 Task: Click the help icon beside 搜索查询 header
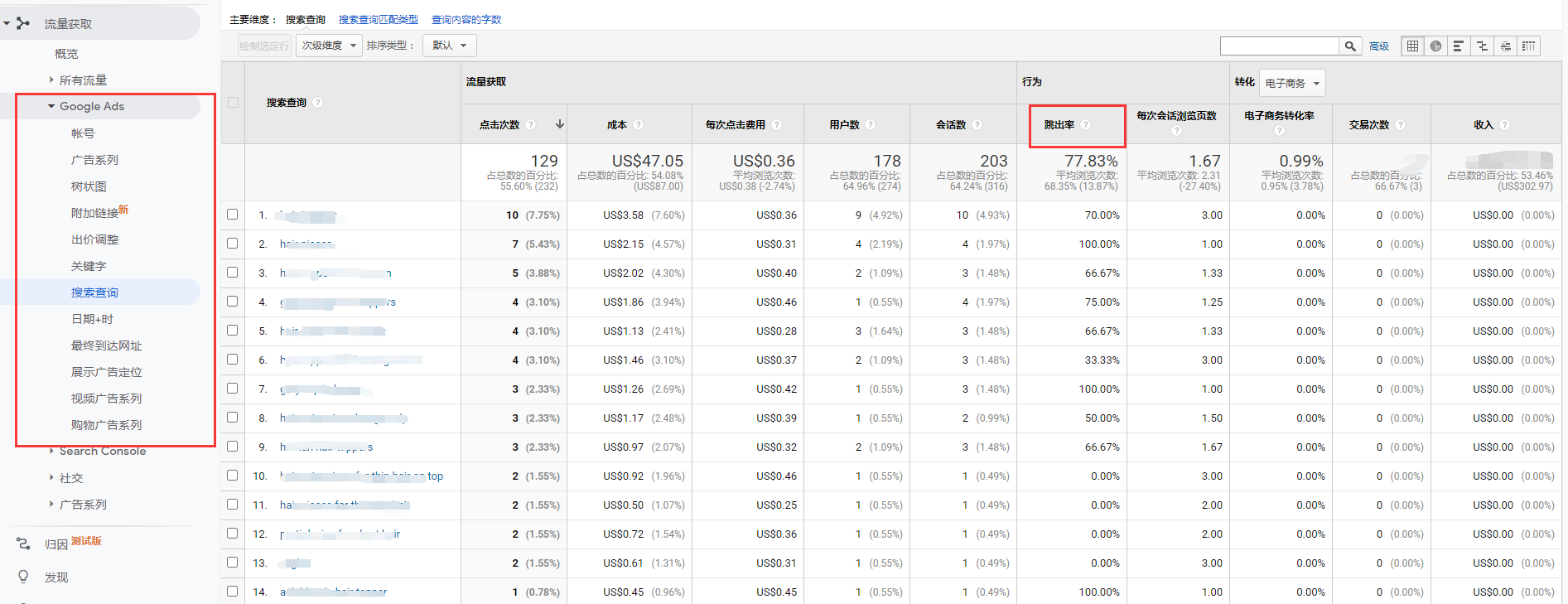[318, 103]
